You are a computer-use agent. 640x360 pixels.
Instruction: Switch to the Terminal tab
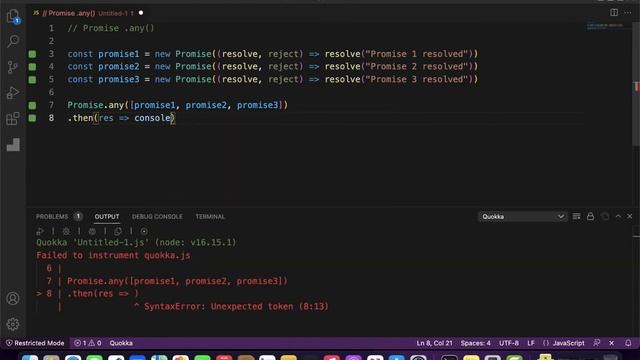pos(210,216)
